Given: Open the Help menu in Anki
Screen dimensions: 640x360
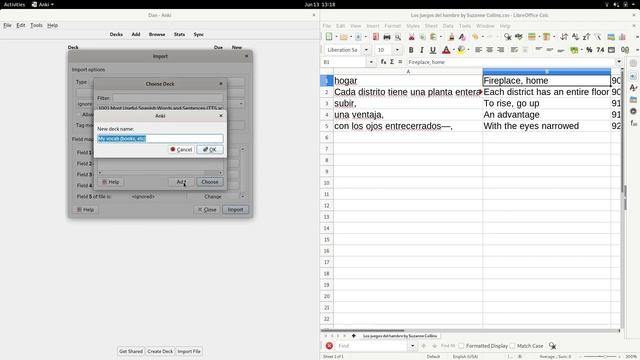Looking at the screenshot, I should [53, 25].
